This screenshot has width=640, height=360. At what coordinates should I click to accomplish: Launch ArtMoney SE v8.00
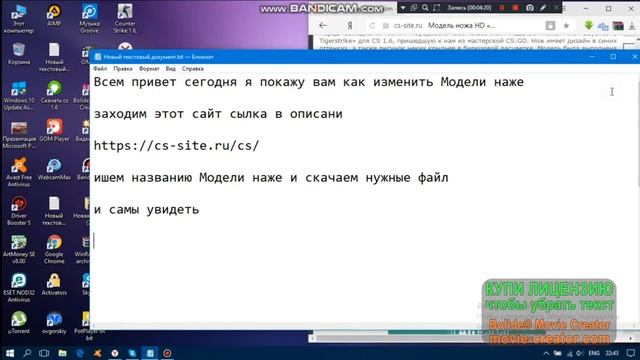18,249
